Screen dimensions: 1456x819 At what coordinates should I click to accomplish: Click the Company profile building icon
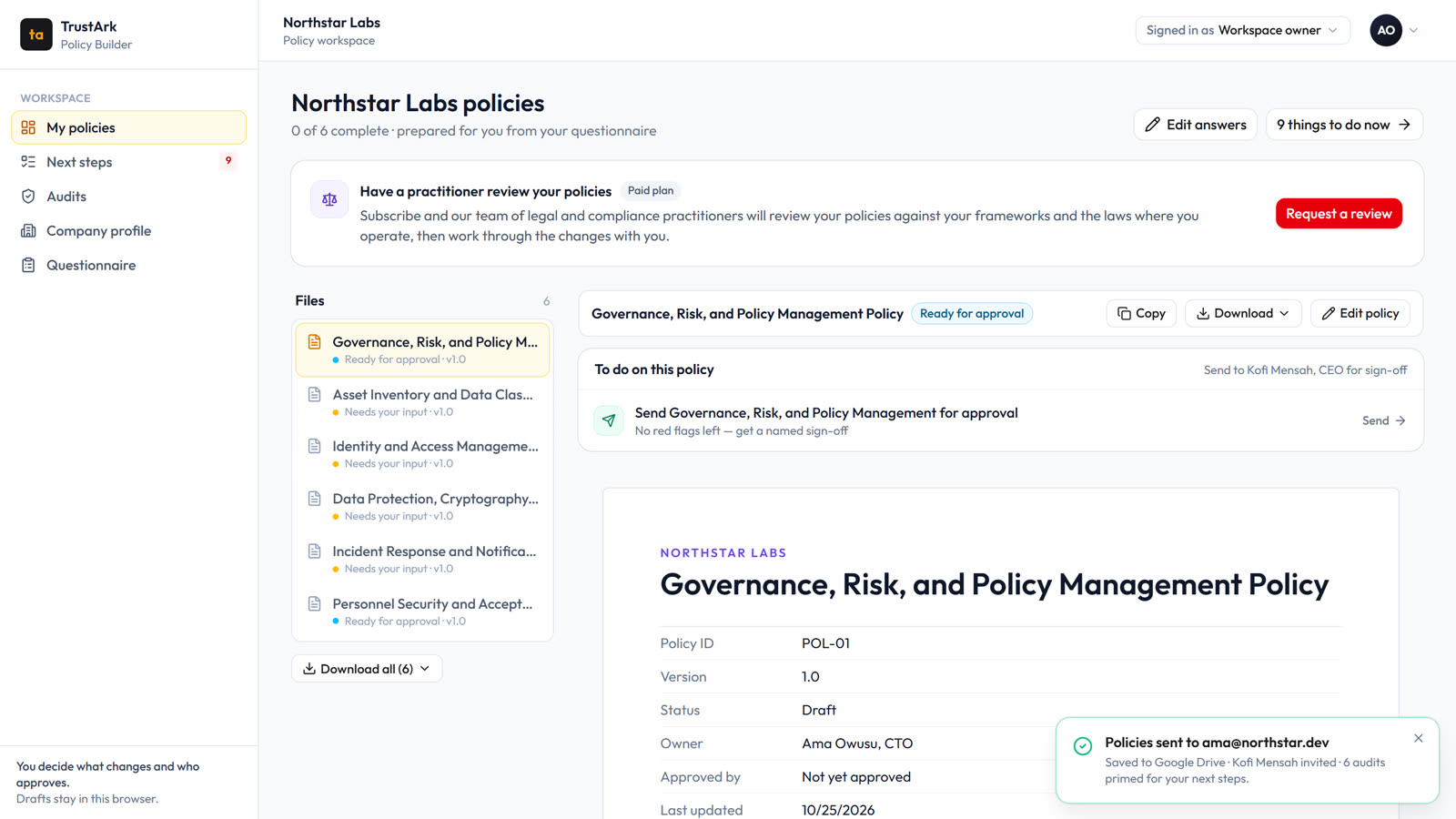coord(28,231)
